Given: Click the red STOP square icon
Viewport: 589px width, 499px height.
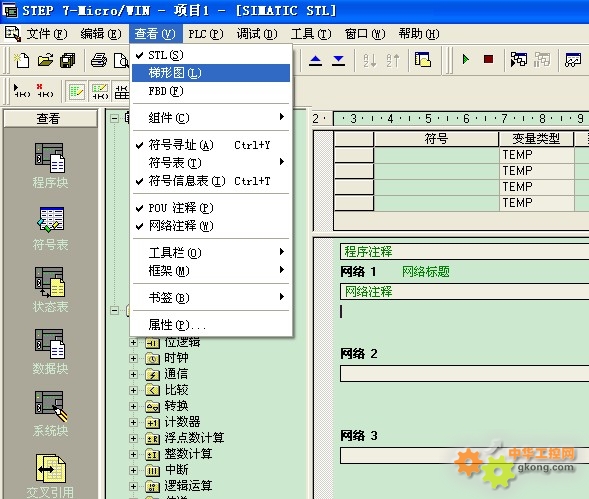Looking at the screenshot, I should pyautogui.click(x=488, y=59).
